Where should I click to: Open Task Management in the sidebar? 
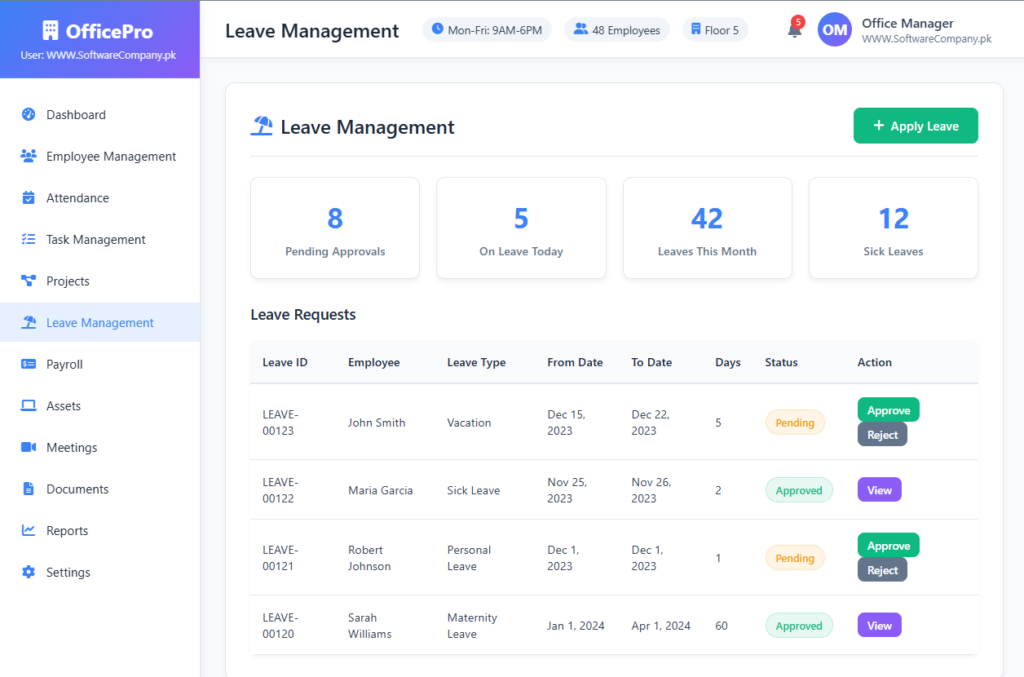point(95,240)
